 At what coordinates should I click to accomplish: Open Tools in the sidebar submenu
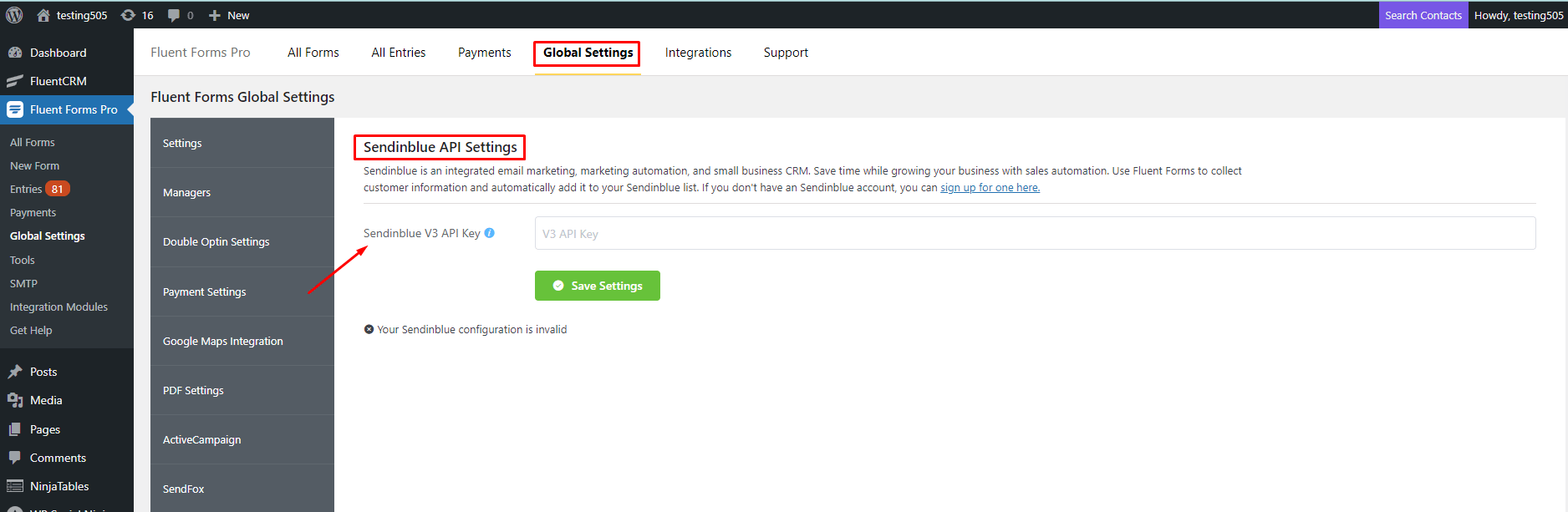pos(23,260)
